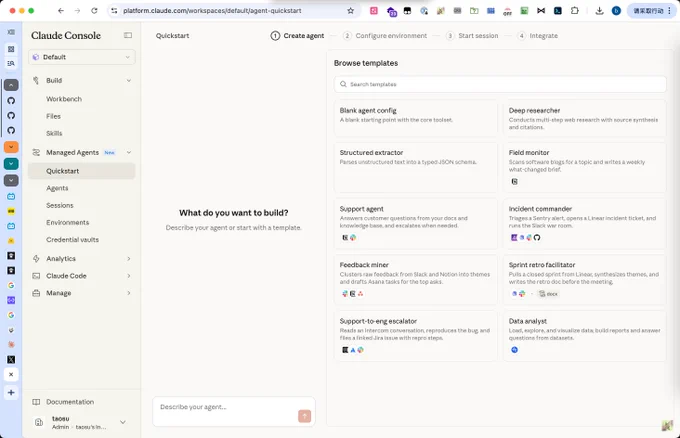Screen dimensions: 680x438
Task: Click the Sentry icon on Incident commander card
Action: tap(514, 238)
